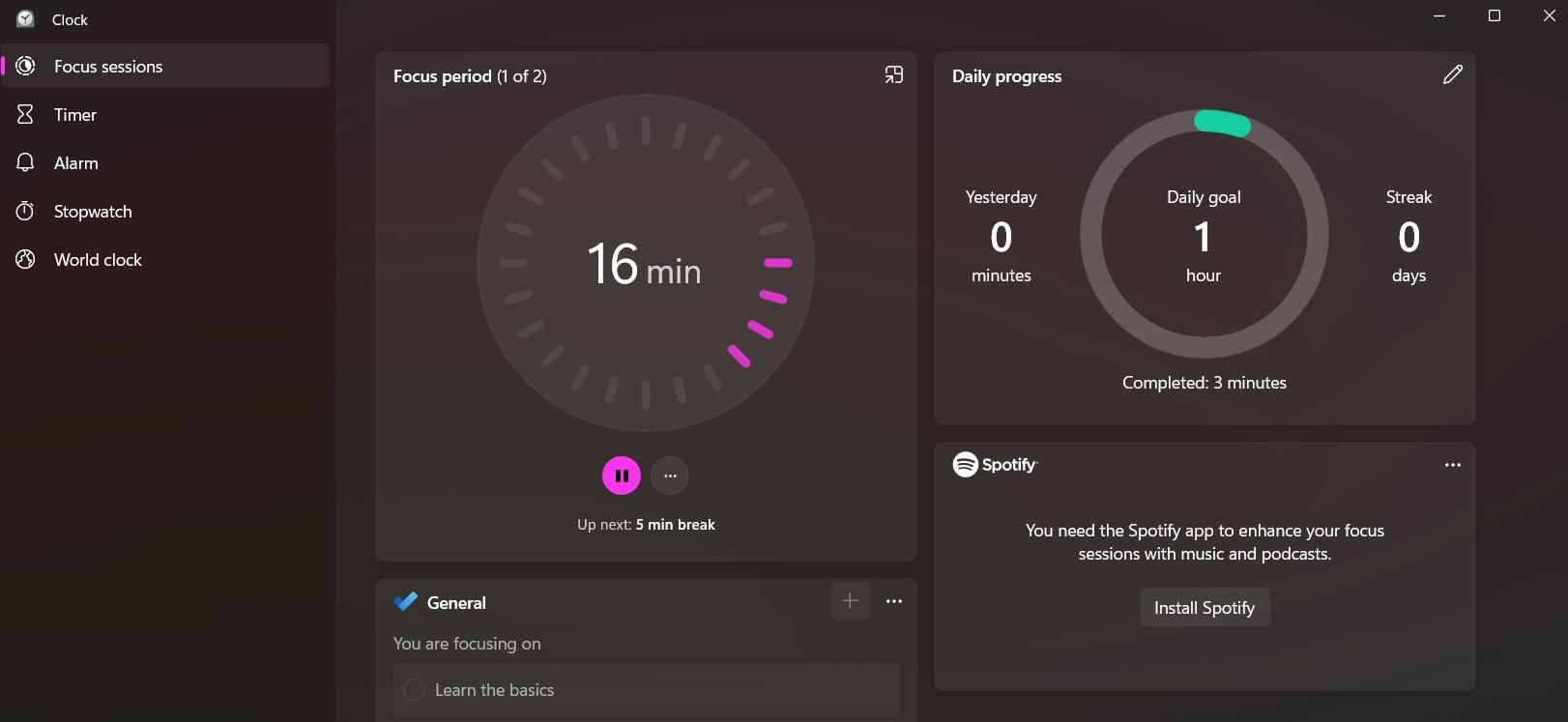Add a new task with plus button
Viewport: 1568px width, 722px height.
click(x=850, y=601)
